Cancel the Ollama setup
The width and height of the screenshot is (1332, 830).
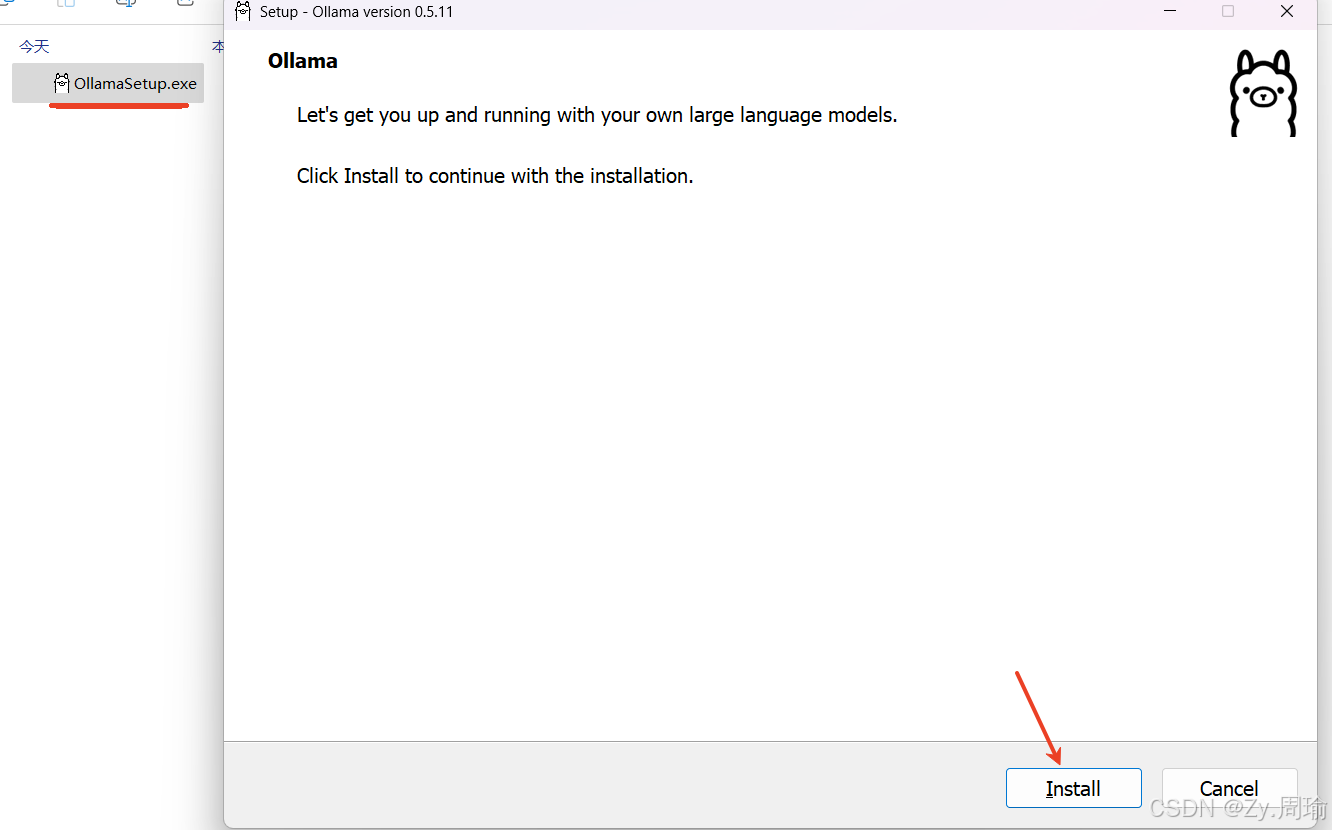pos(1229,788)
